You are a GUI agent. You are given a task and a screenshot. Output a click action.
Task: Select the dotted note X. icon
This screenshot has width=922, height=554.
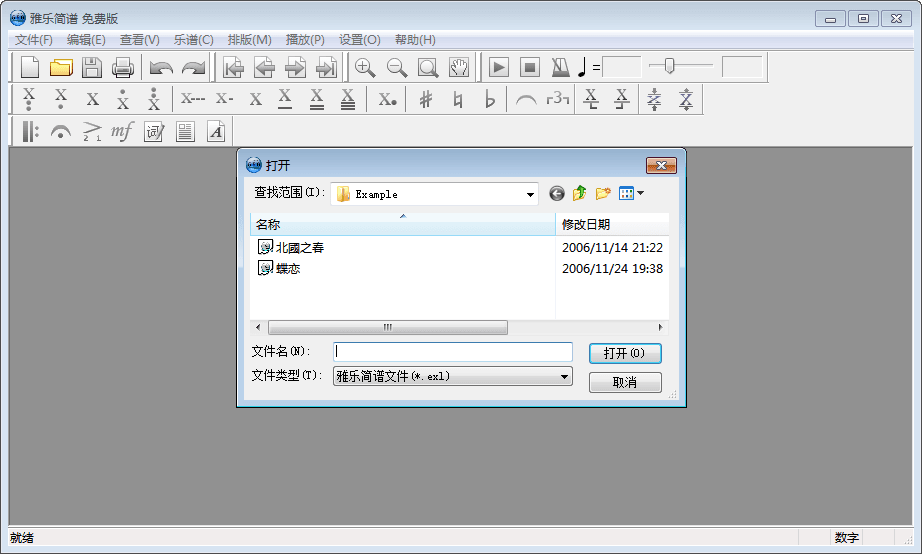[x=387, y=99]
